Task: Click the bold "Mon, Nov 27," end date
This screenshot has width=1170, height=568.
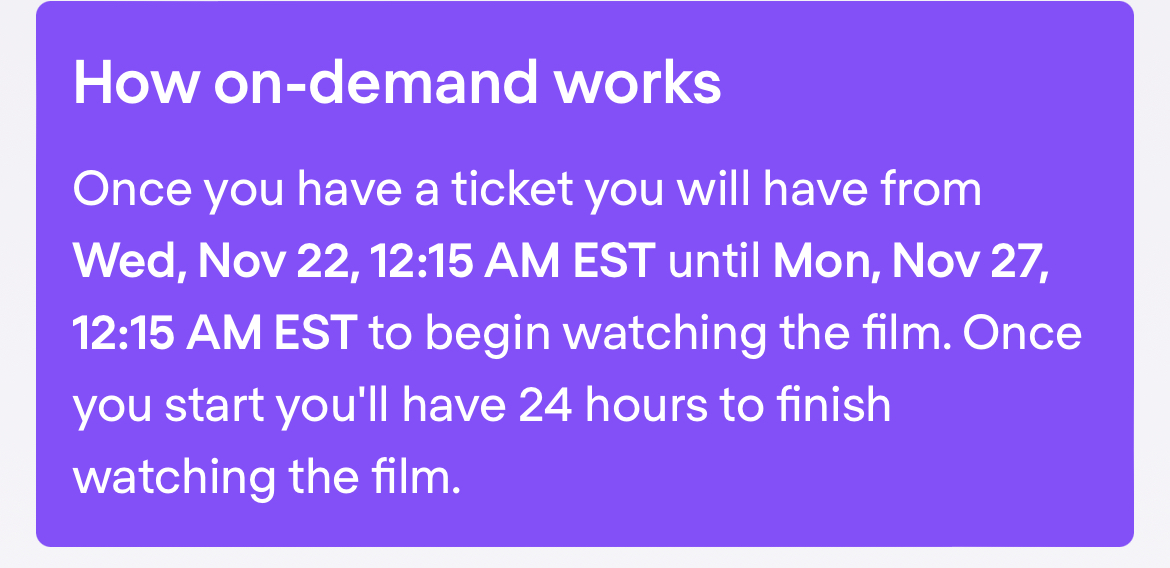Action: click(x=912, y=261)
